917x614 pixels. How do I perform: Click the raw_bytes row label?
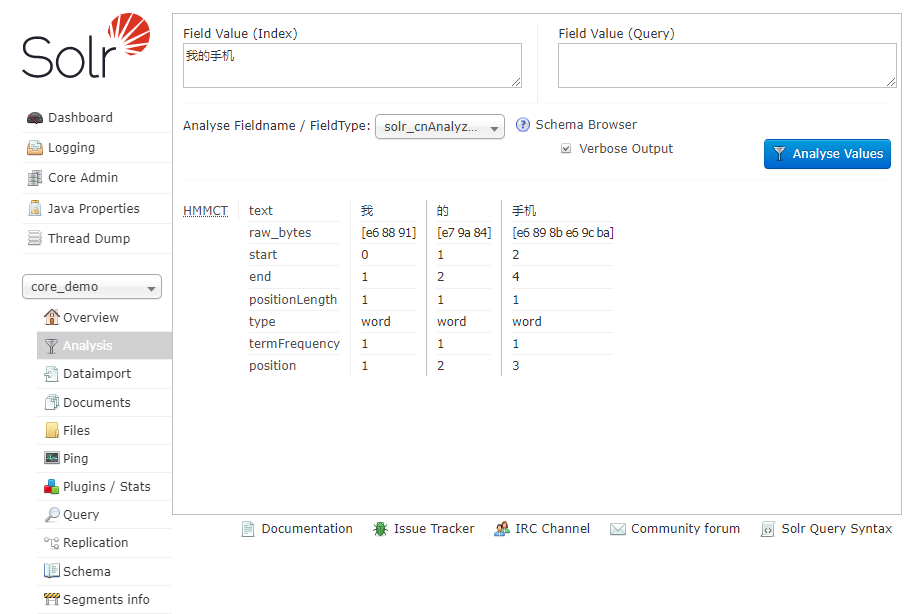point(280,233)
